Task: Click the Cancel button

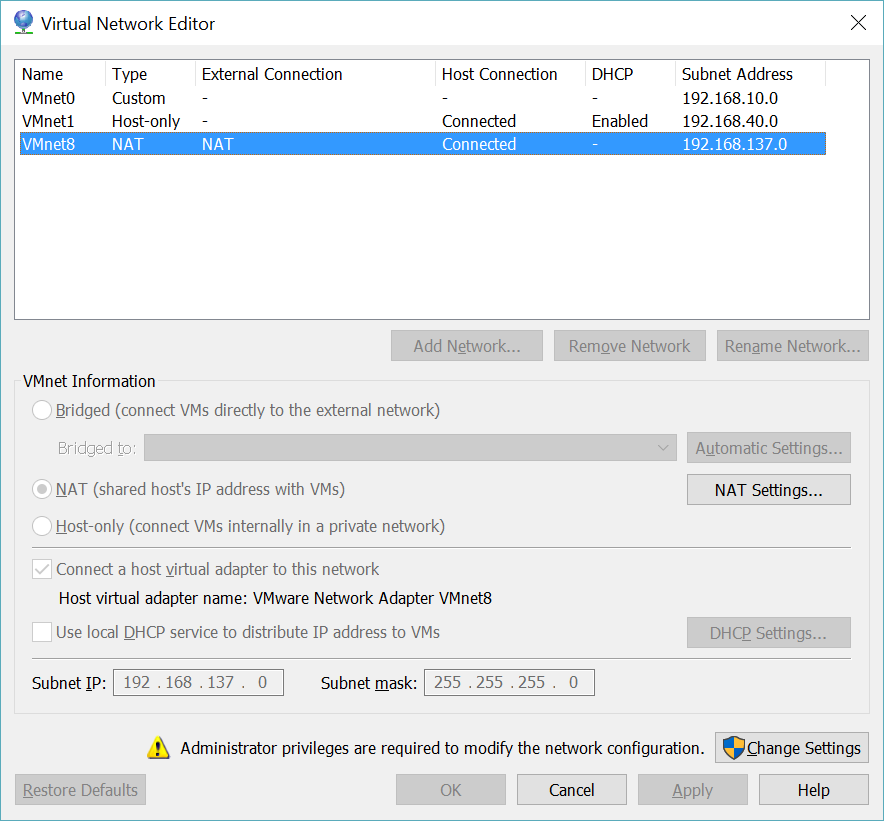Action: point(572,789)
